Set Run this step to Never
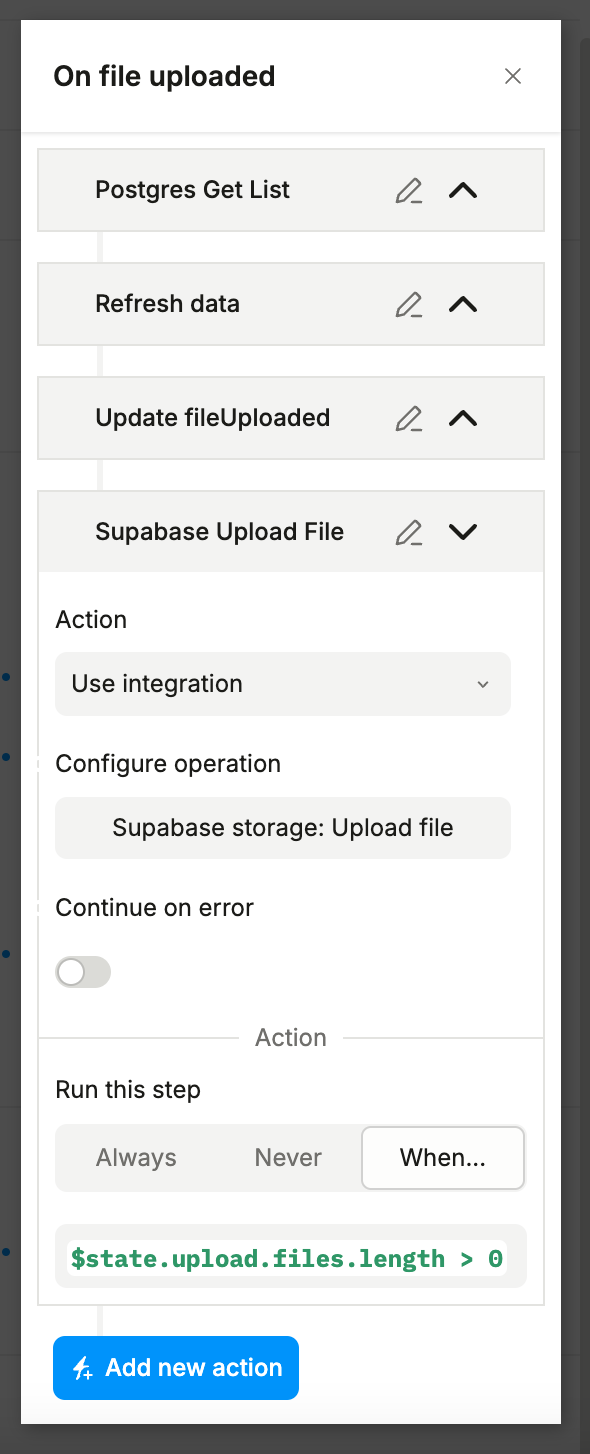 coord(288,1158)
